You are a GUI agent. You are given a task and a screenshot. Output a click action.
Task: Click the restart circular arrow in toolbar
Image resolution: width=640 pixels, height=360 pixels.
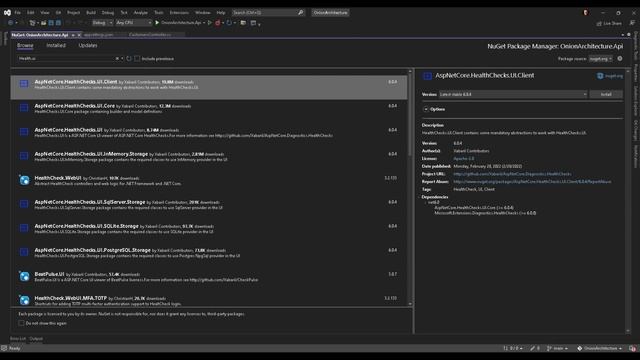tap(229, 23)
